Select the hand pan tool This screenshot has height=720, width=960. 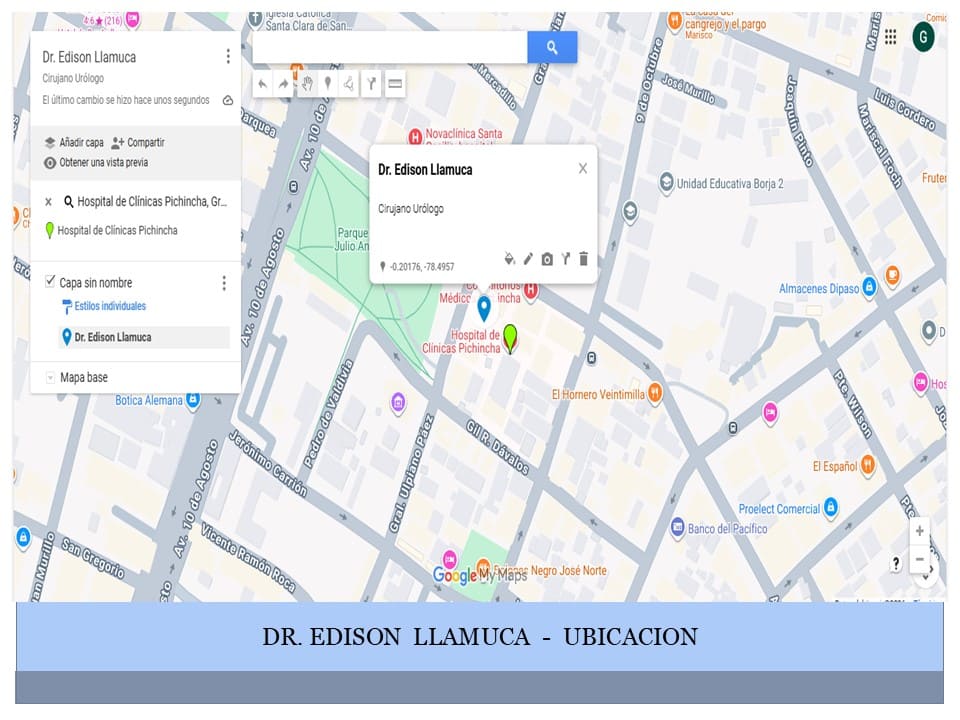coord(307,84)
